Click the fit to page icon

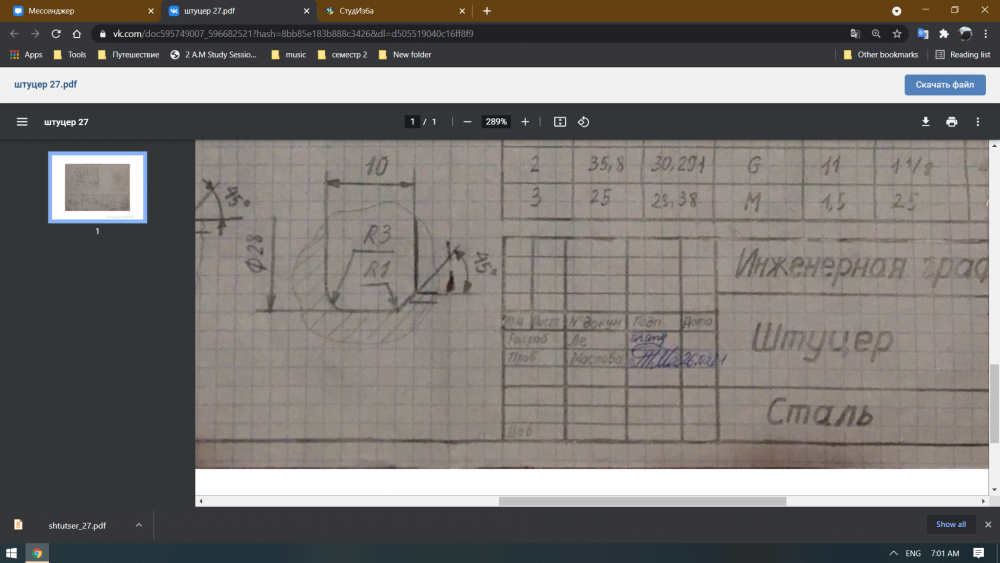(x=560, y=122)
